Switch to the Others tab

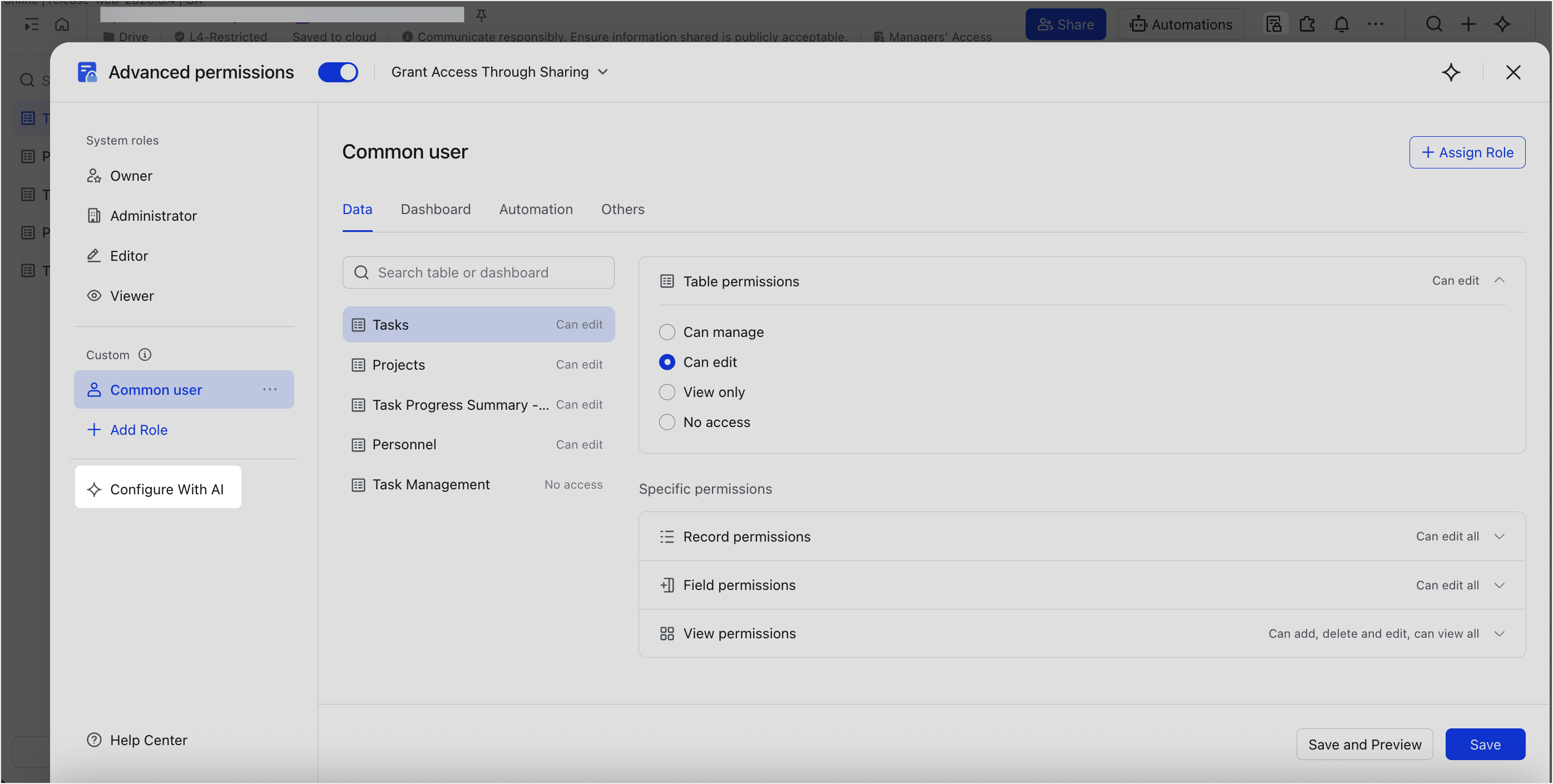click(622, 209)
